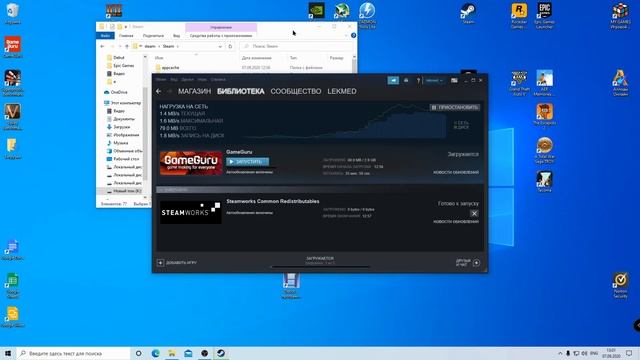Open Steam friends notifications icon
Screen dimensions: 640x360
coord(406,80)
